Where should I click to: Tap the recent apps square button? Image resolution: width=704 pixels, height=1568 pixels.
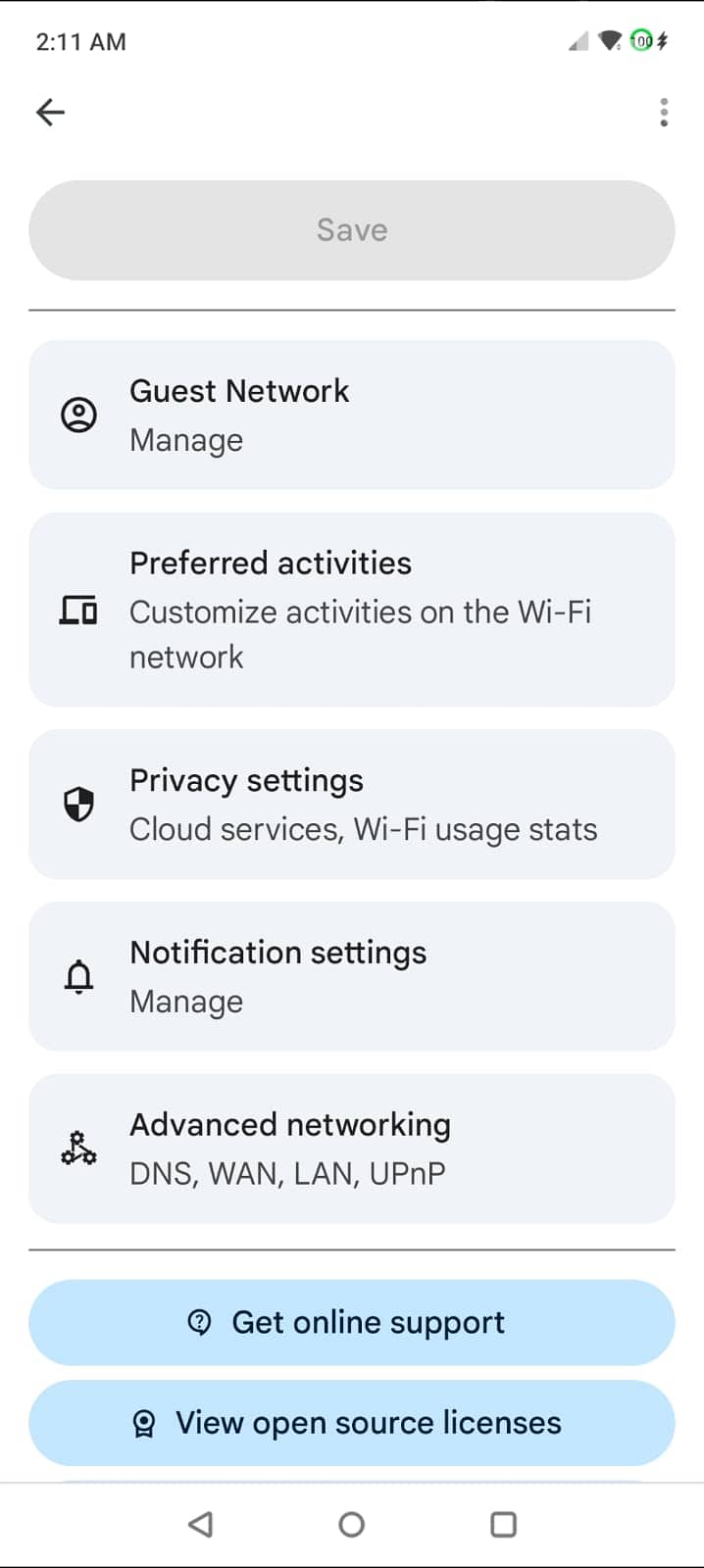point(502,1524)
